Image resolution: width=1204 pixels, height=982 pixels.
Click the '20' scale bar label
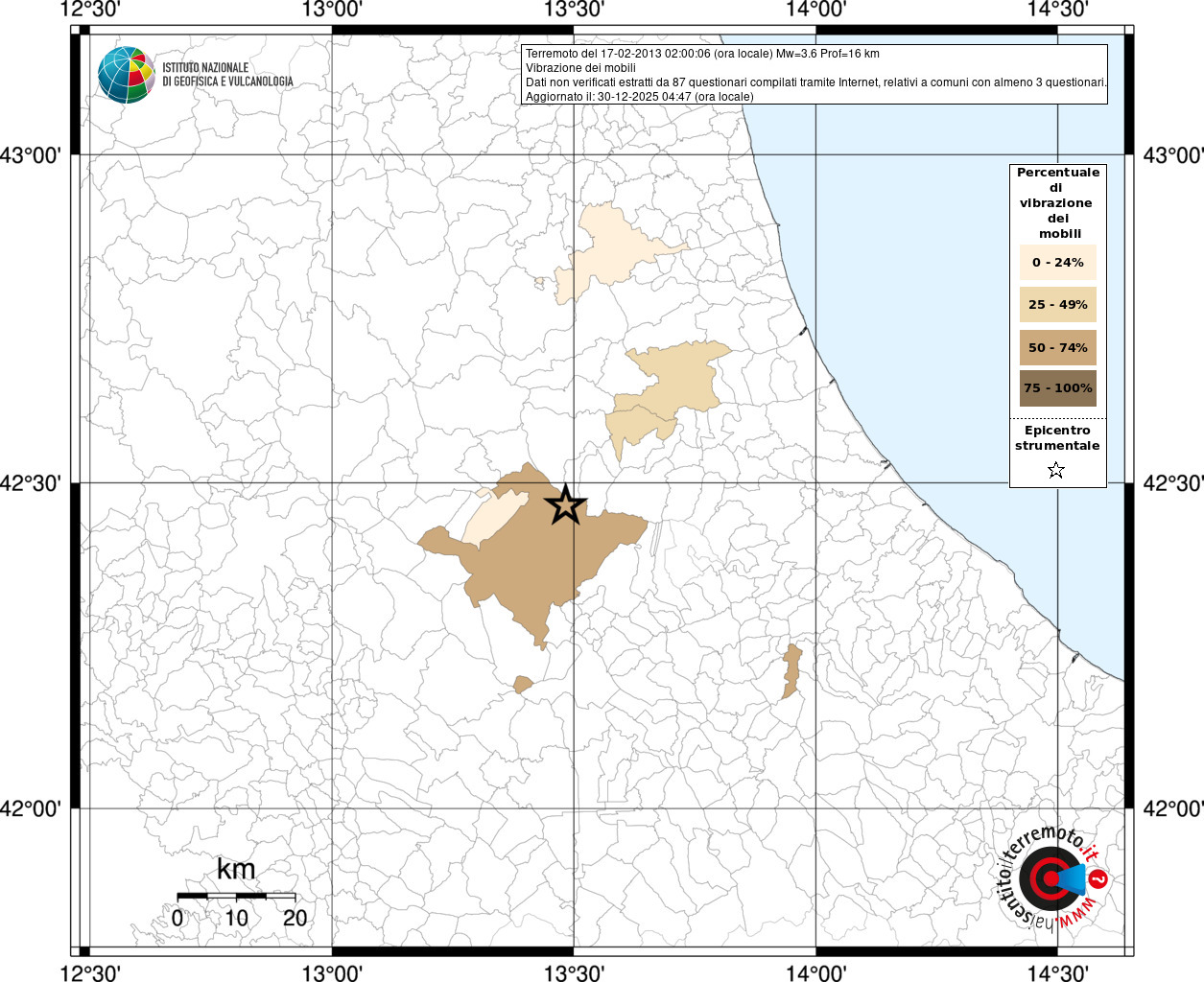coord(295,918)
